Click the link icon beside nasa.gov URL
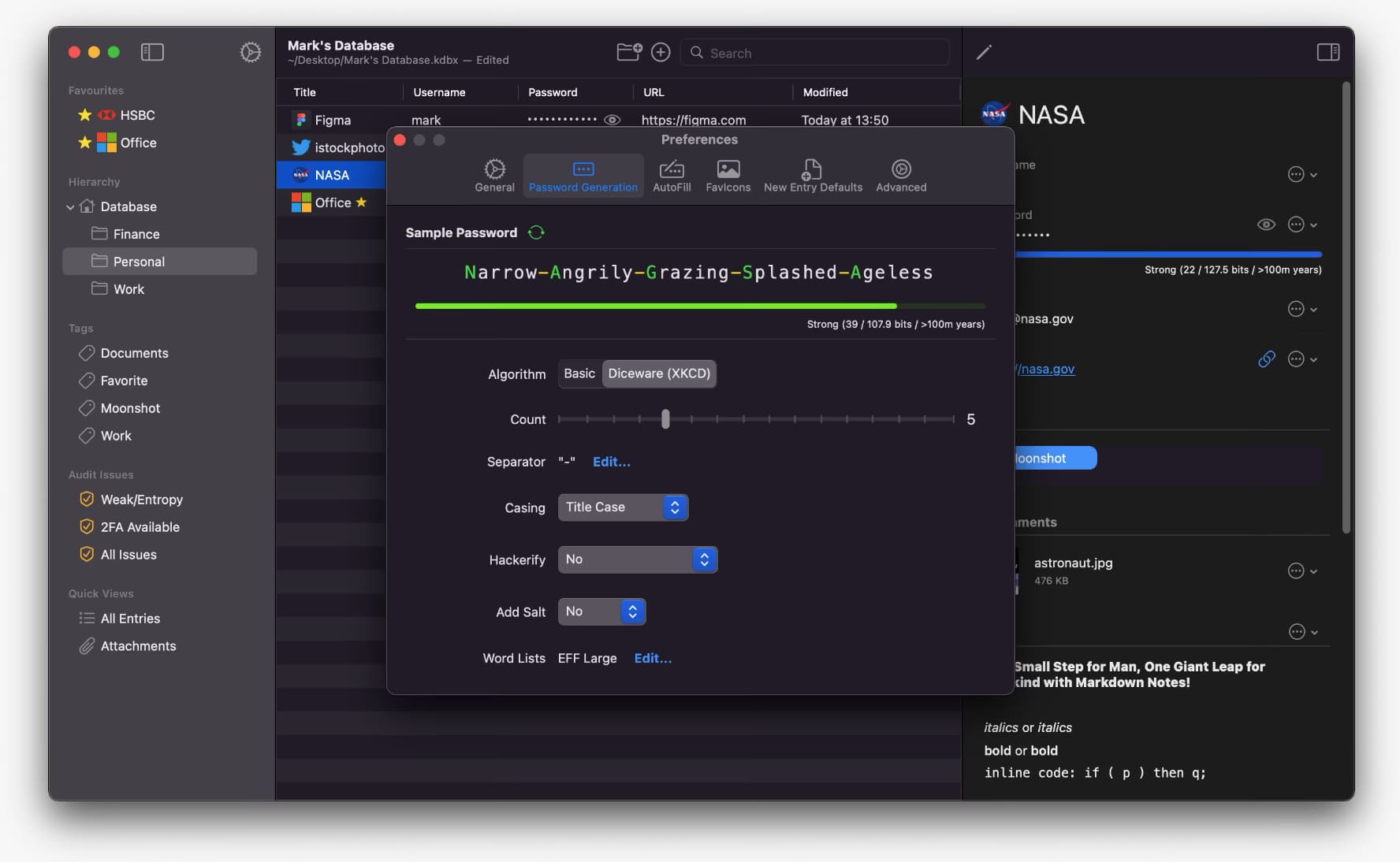 tap(1266, 359)
